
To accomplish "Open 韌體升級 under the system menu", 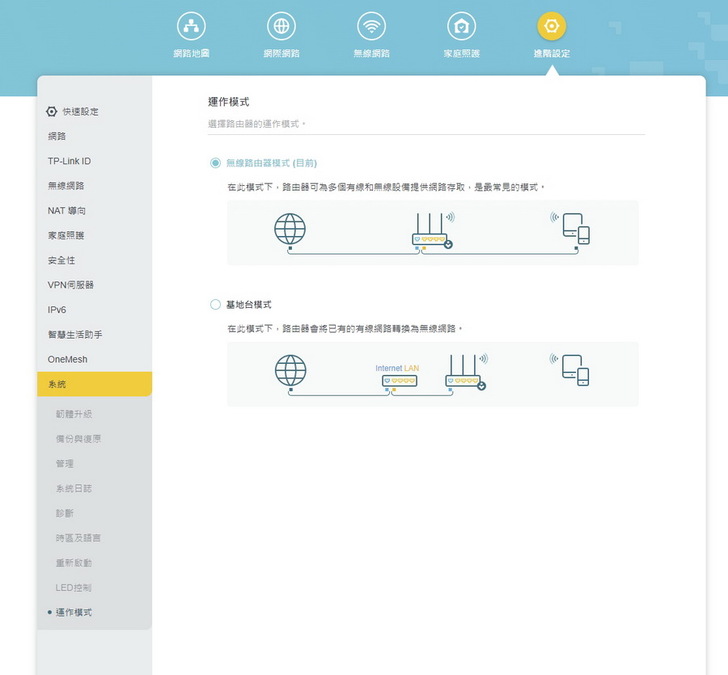I will (x=73, y=414).
